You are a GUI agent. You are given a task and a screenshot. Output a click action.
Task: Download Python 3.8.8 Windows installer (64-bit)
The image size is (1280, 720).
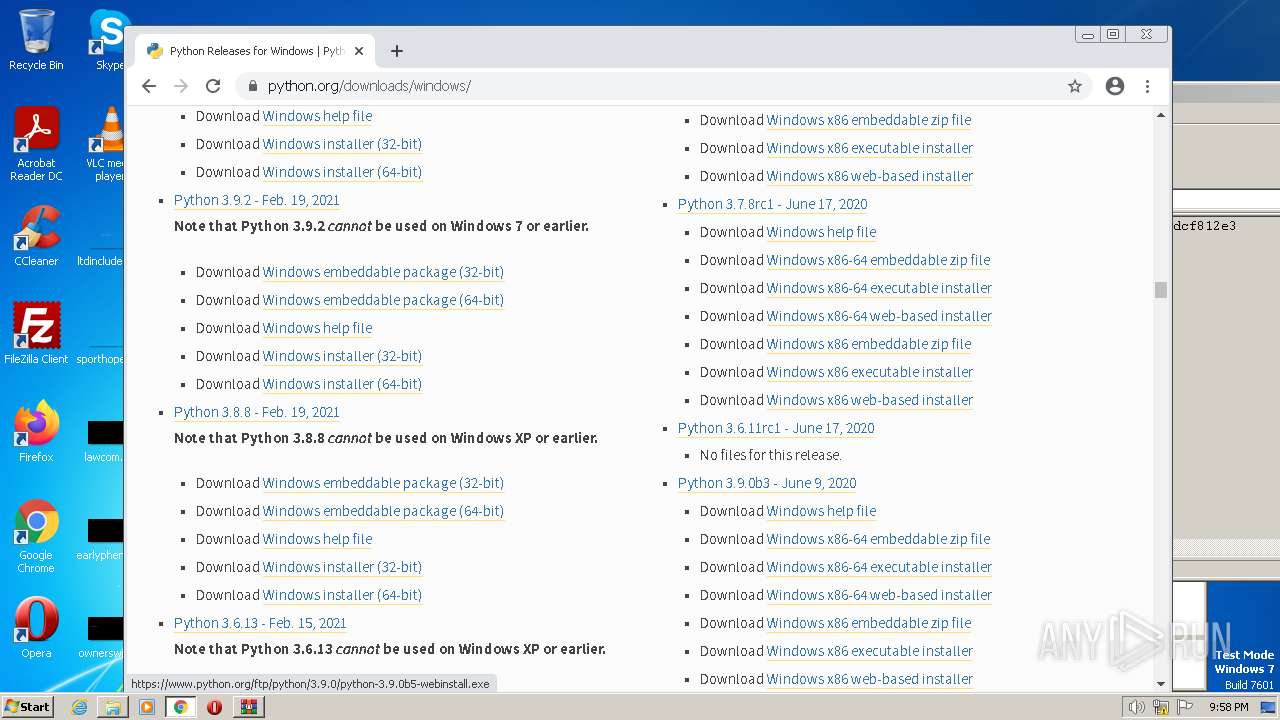click(342, 595)
